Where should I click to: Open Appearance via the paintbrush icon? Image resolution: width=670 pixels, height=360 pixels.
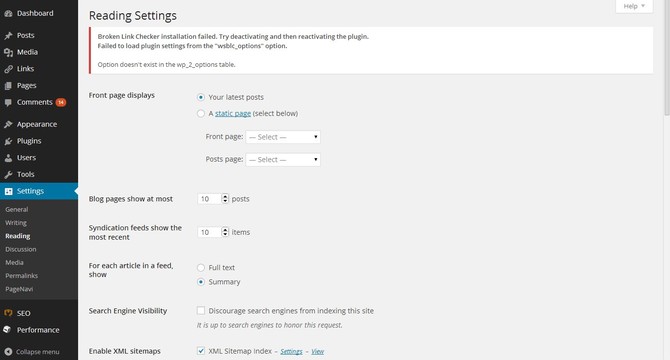click(8, 124)
